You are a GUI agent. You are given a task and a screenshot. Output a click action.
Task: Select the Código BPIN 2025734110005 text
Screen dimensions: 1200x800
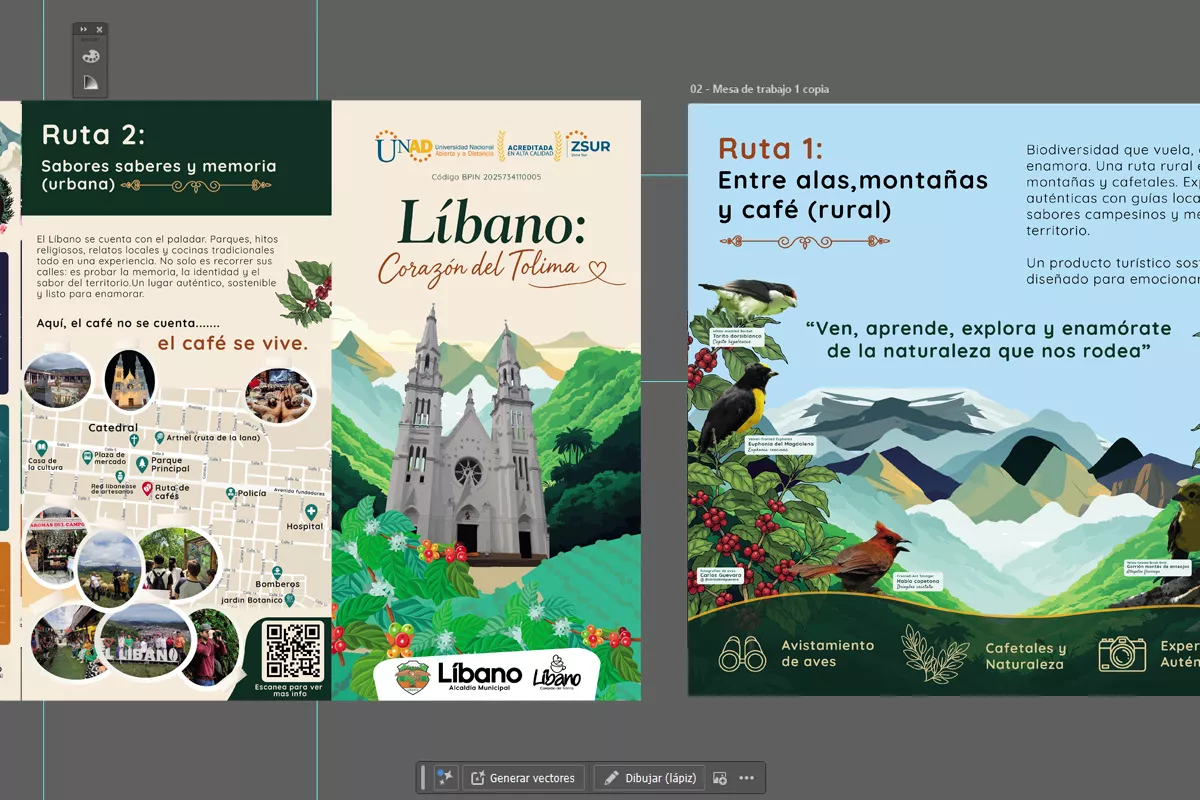pyautogui.click(x=486, y=177)
